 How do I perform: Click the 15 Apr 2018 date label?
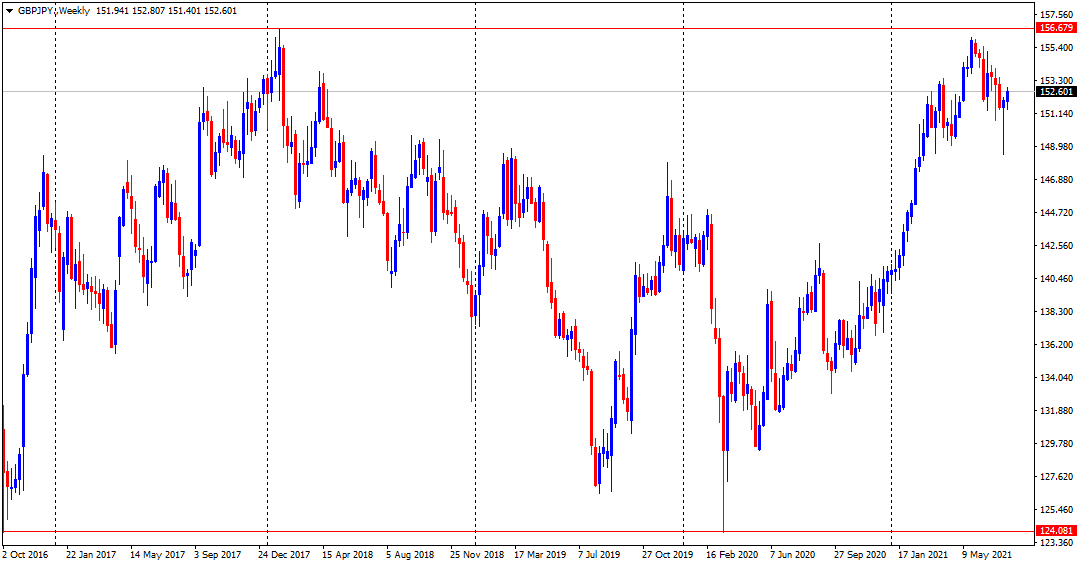click(x=347, y=554)
